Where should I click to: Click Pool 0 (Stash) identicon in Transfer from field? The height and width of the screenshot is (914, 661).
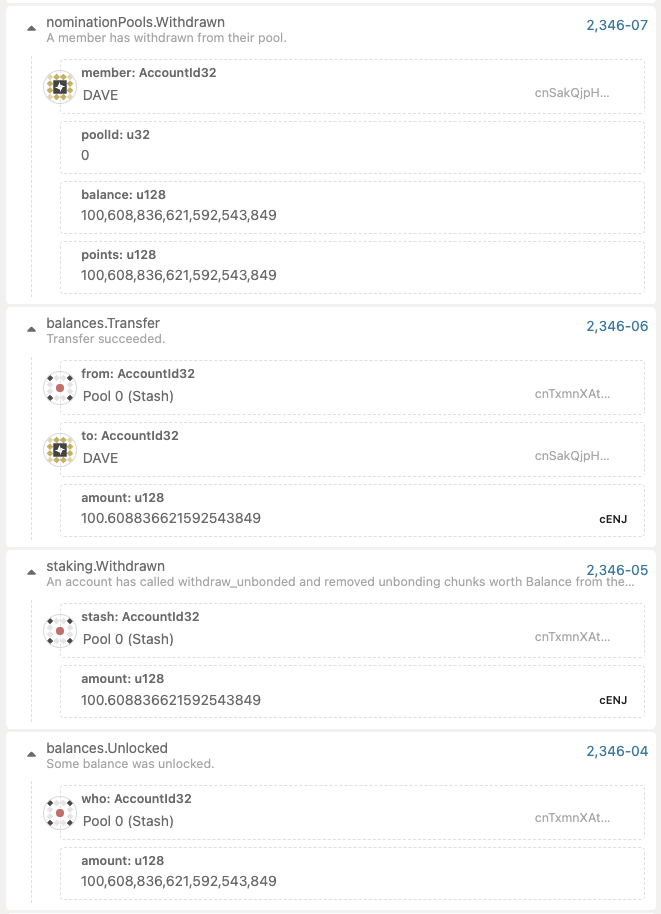click(x=60, y=388)
